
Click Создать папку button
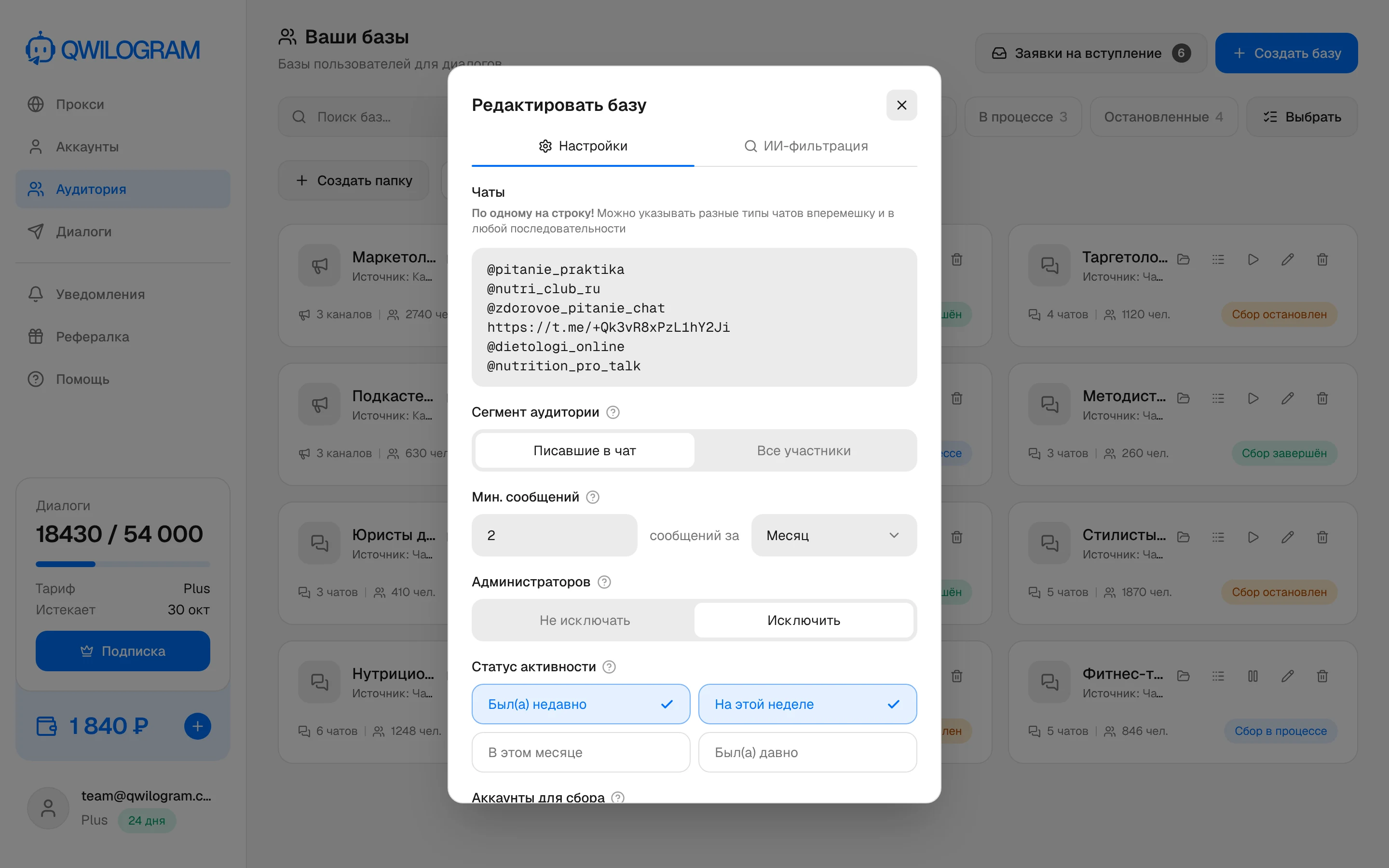point(354,180)
